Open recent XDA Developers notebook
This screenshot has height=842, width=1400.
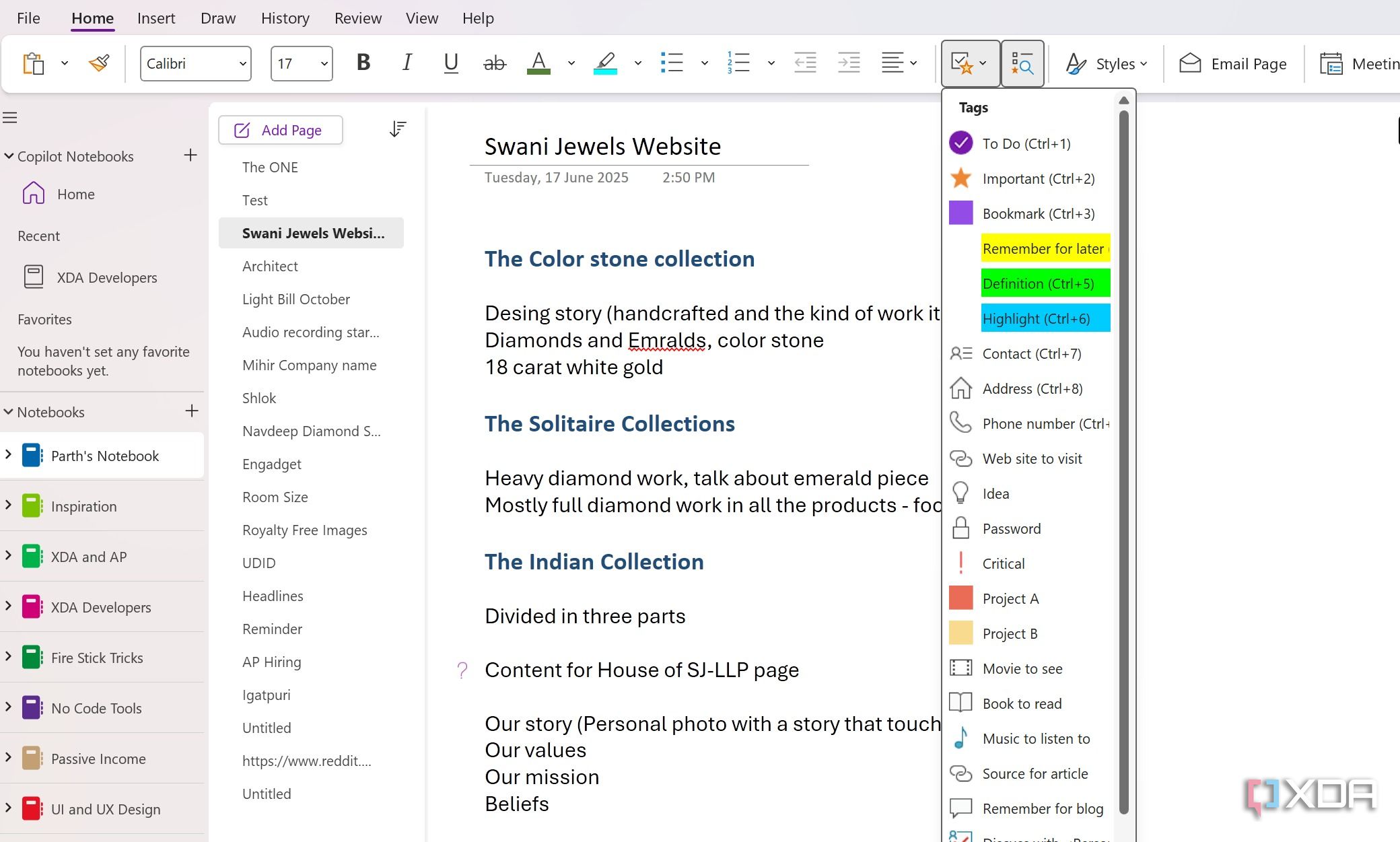pos(91,277)
